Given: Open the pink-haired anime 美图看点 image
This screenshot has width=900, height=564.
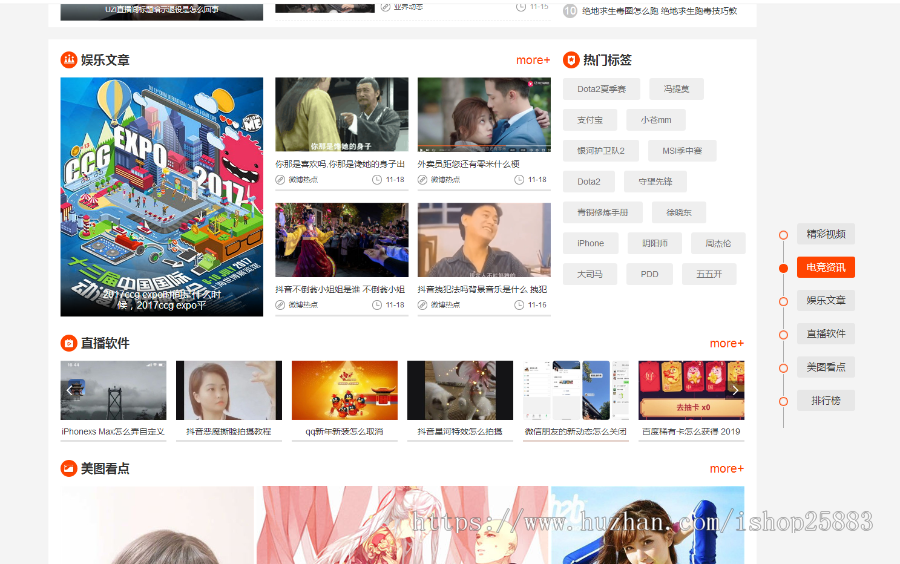Looking at the screenshot, I should [x=402, y=525].
